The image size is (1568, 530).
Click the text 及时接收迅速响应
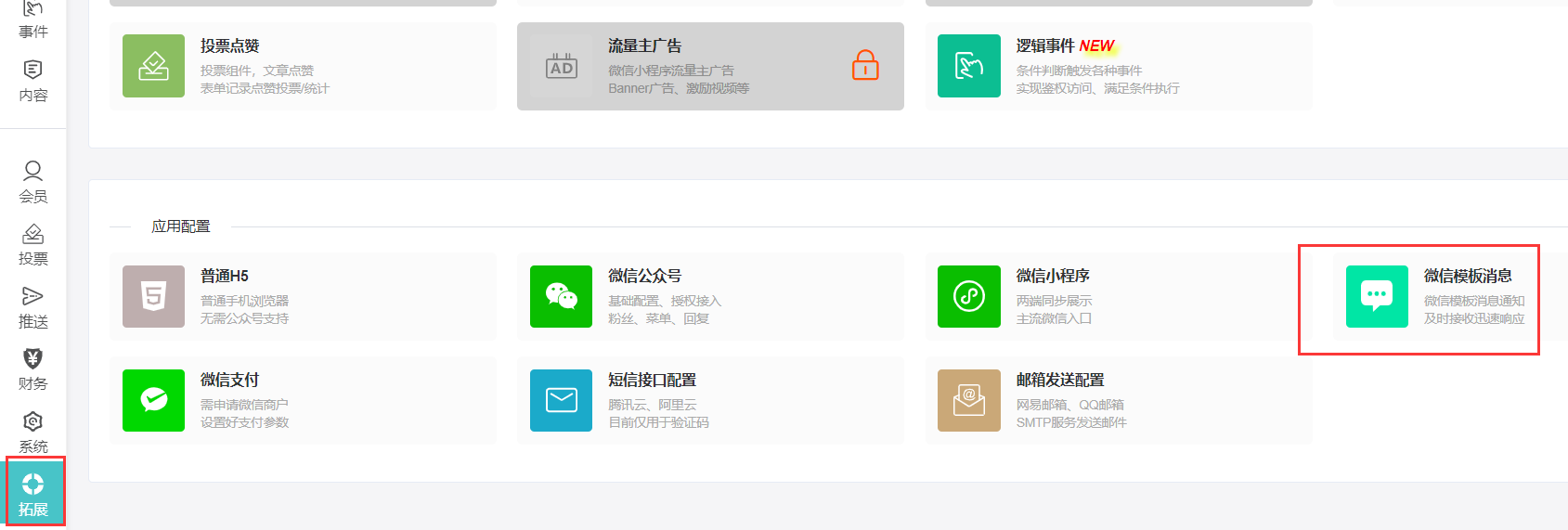point(1474,318)
